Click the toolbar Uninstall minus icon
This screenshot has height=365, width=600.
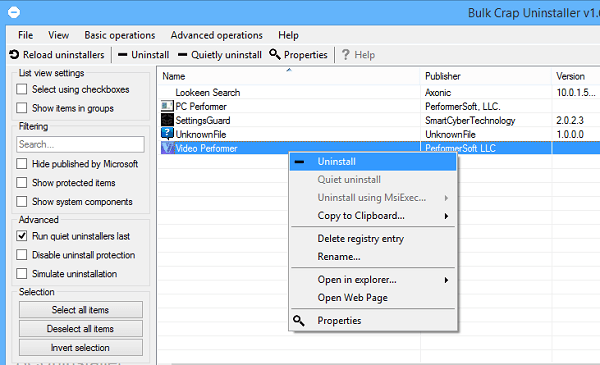122,55
